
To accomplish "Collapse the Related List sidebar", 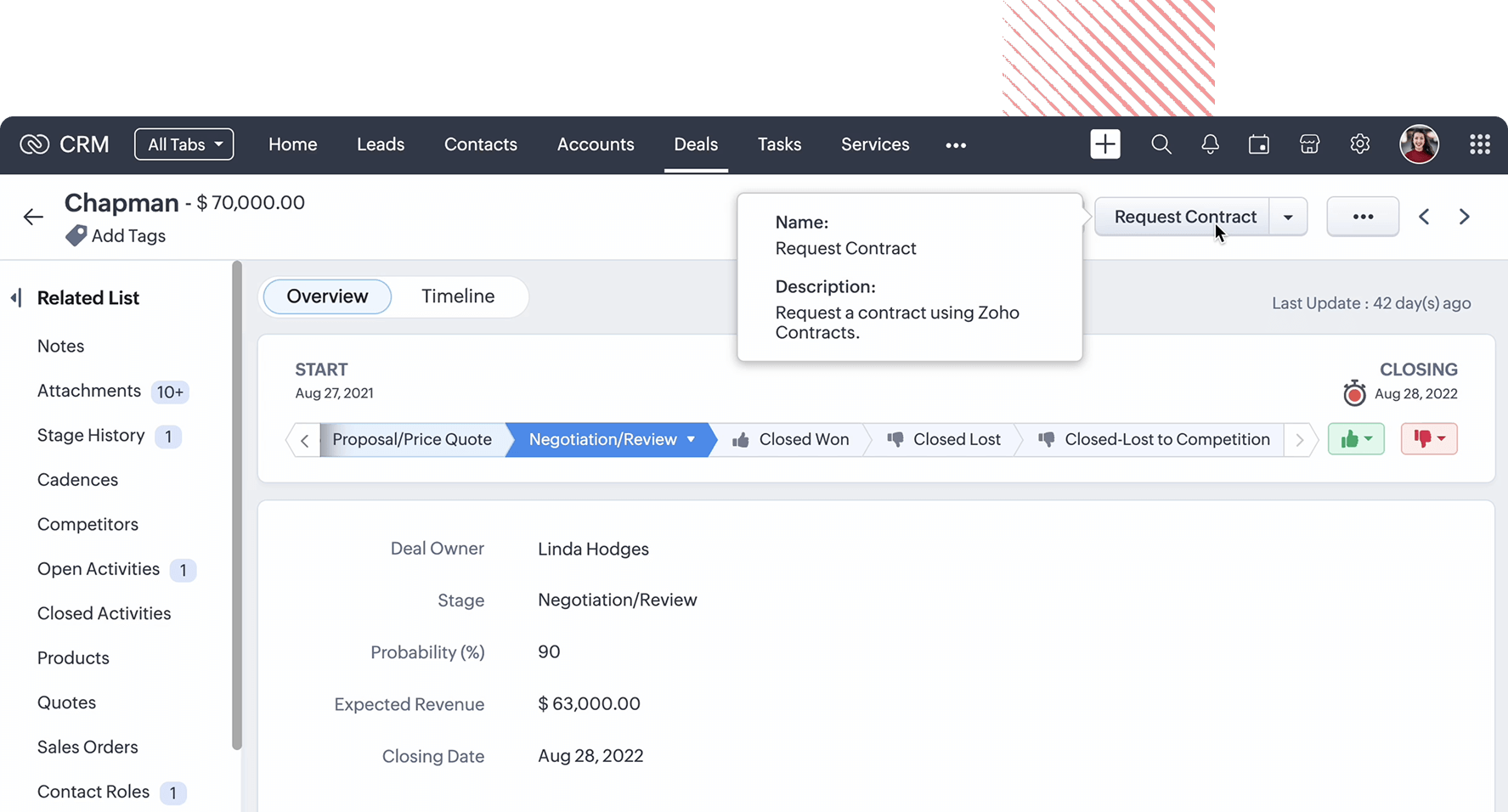I will tap(16, 298).
